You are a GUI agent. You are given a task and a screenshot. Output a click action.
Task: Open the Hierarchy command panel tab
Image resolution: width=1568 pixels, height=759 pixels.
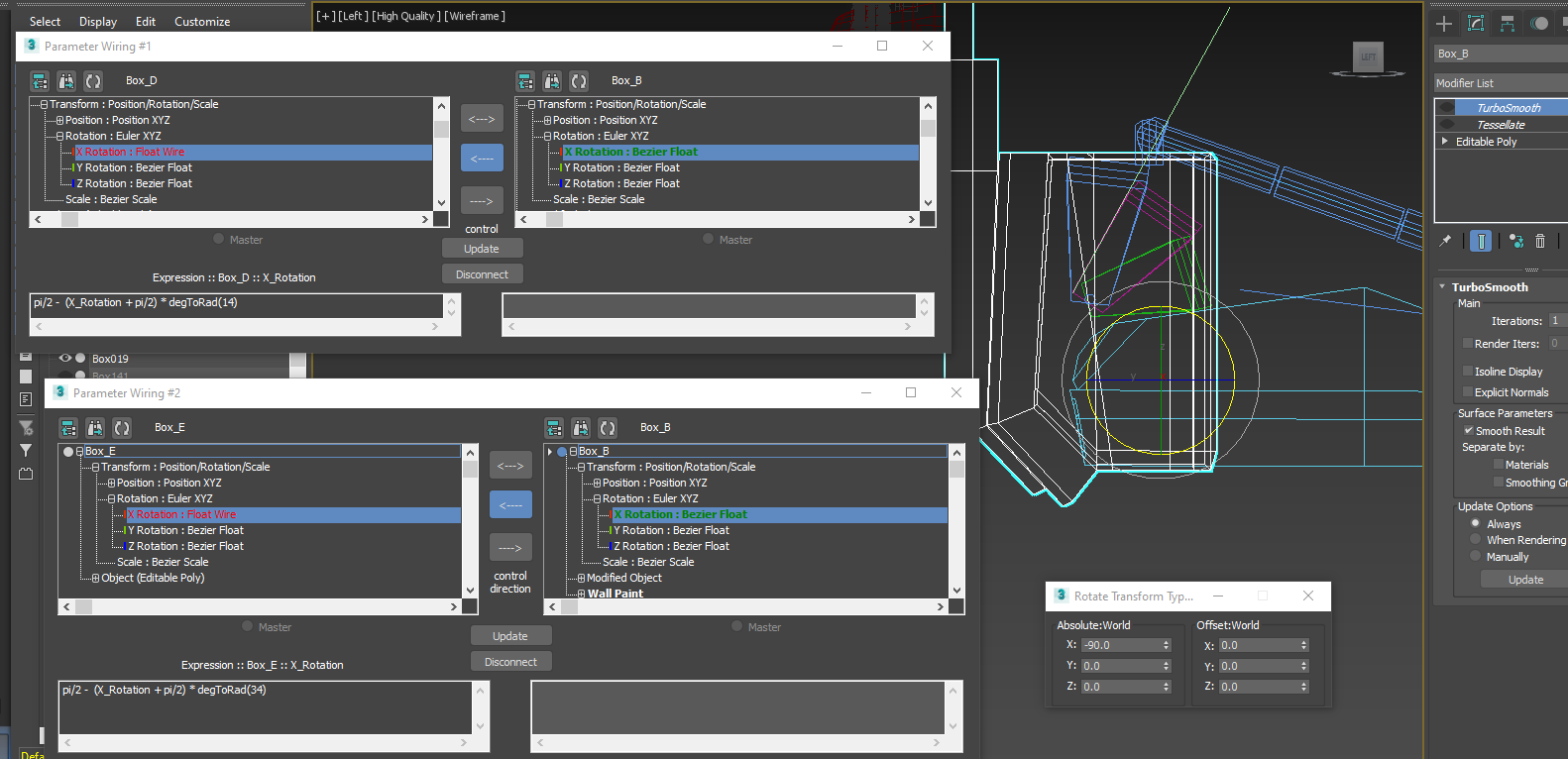click(x=1508, y=24)
